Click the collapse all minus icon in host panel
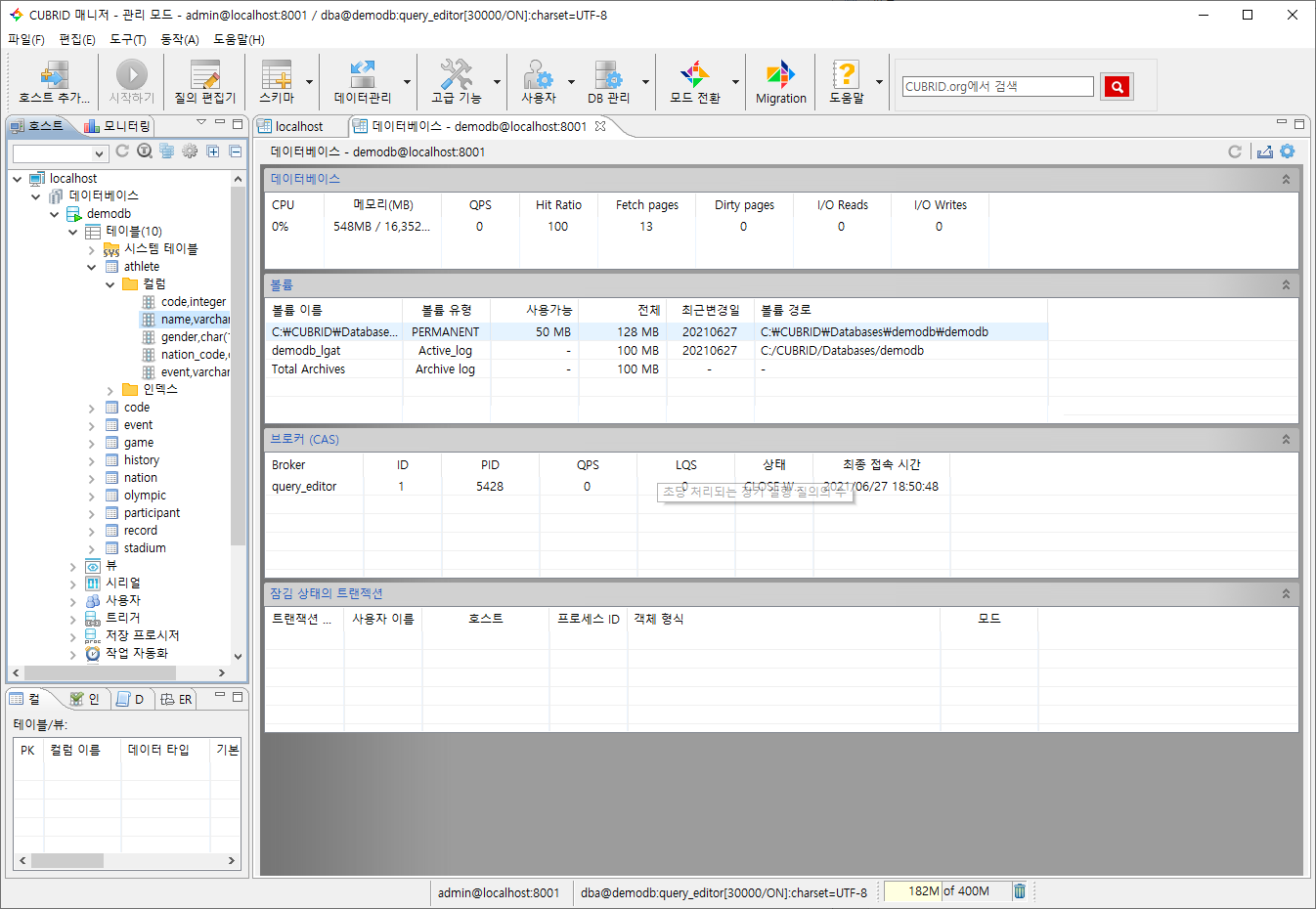 click(x=236, y=151)
